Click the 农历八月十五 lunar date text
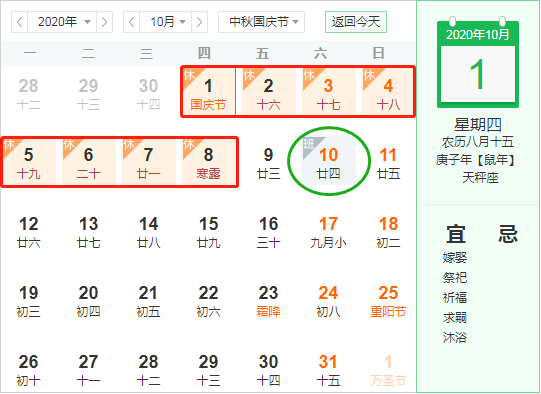The height and width of the screenshot is (394, 541). (x=478, y=142)
